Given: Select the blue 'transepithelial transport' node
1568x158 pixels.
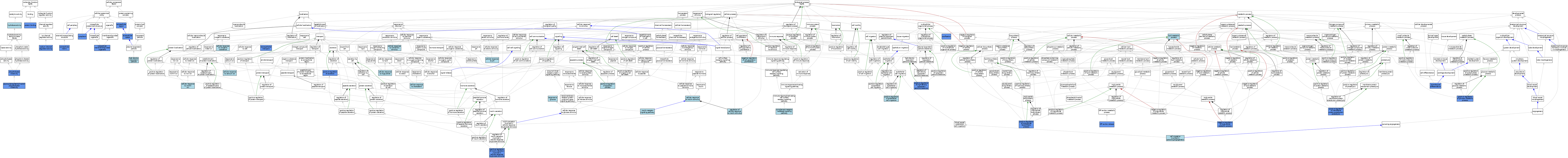Looking at the screenshot, I should [x=266, y=48].
